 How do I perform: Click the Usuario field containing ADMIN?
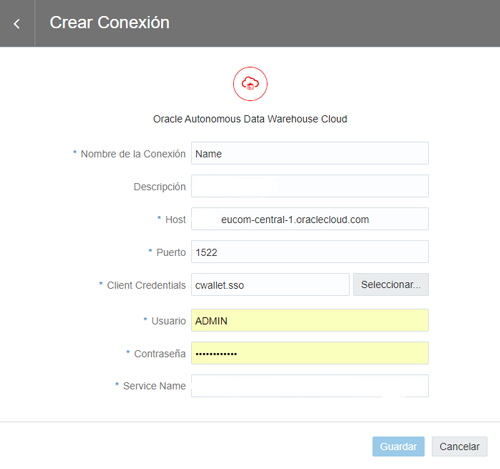[310, 320]
